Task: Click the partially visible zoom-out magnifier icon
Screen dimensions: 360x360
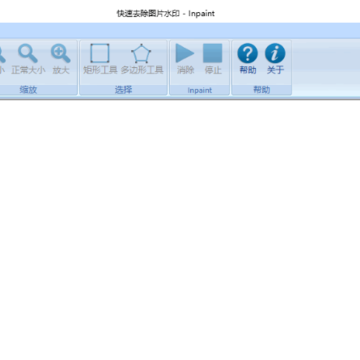Action: pyautogui.click(x=2, y=53)
